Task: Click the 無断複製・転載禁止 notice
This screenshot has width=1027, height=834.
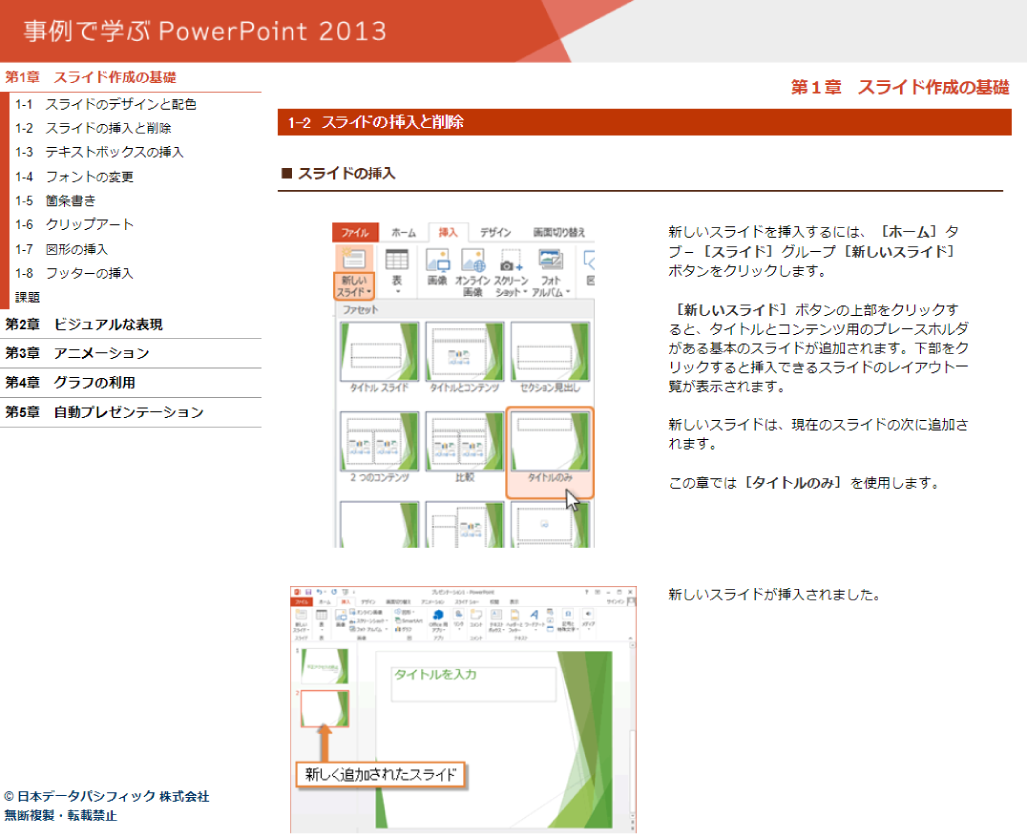Action: click(x=60, y=816)
